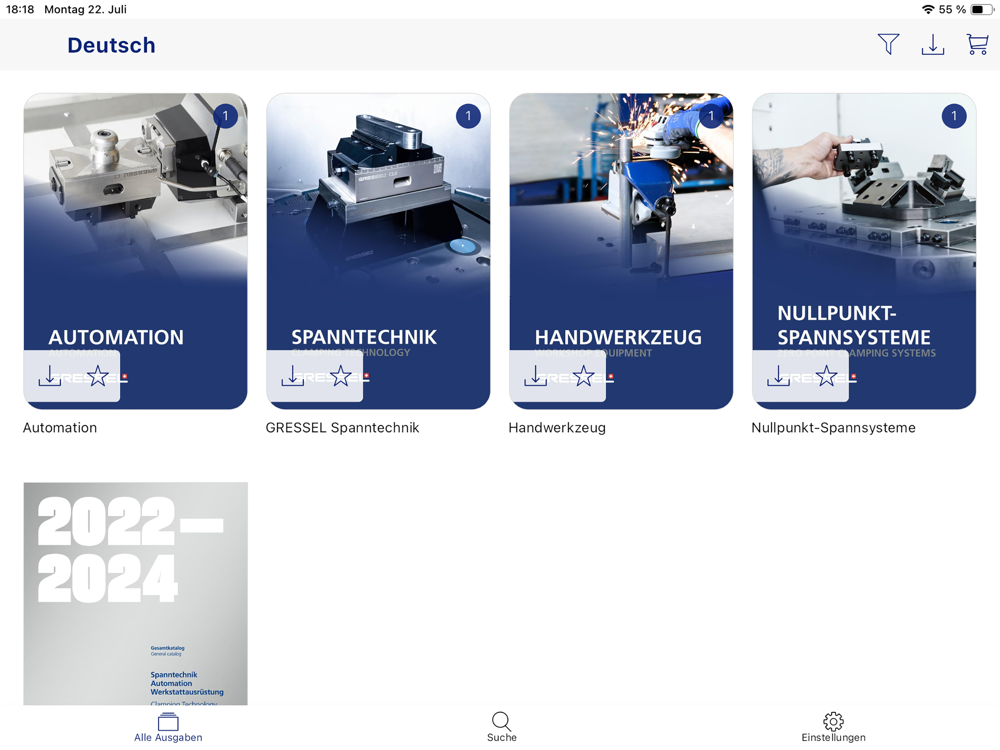Tap the date Montag 22. Juli
This screenshot has height=750, width=1000.
point(85,9)
